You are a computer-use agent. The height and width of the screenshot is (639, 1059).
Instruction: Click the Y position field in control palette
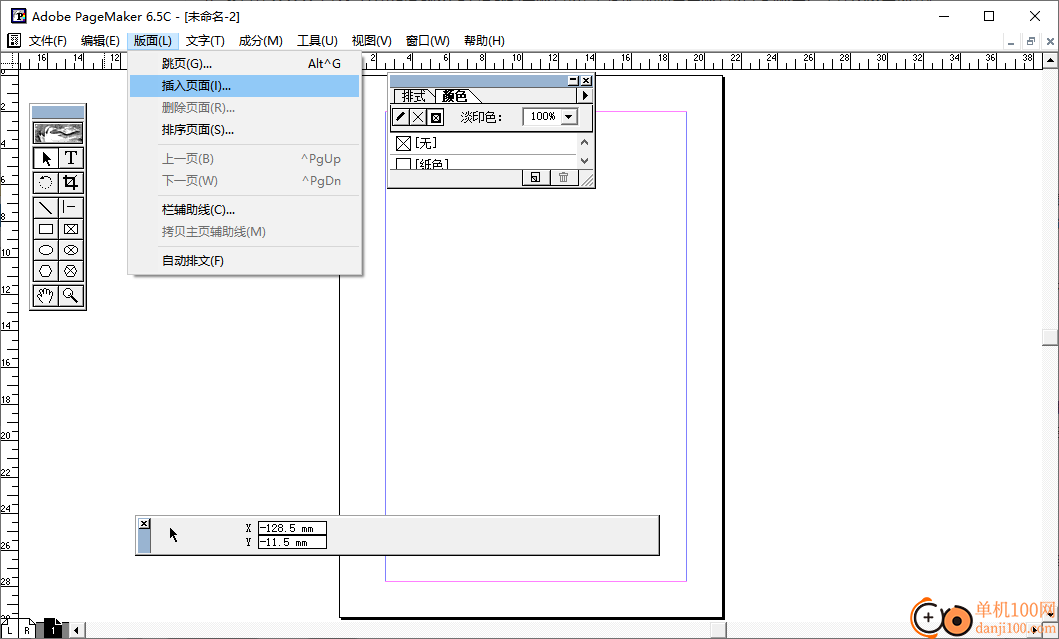pos(292,542)
